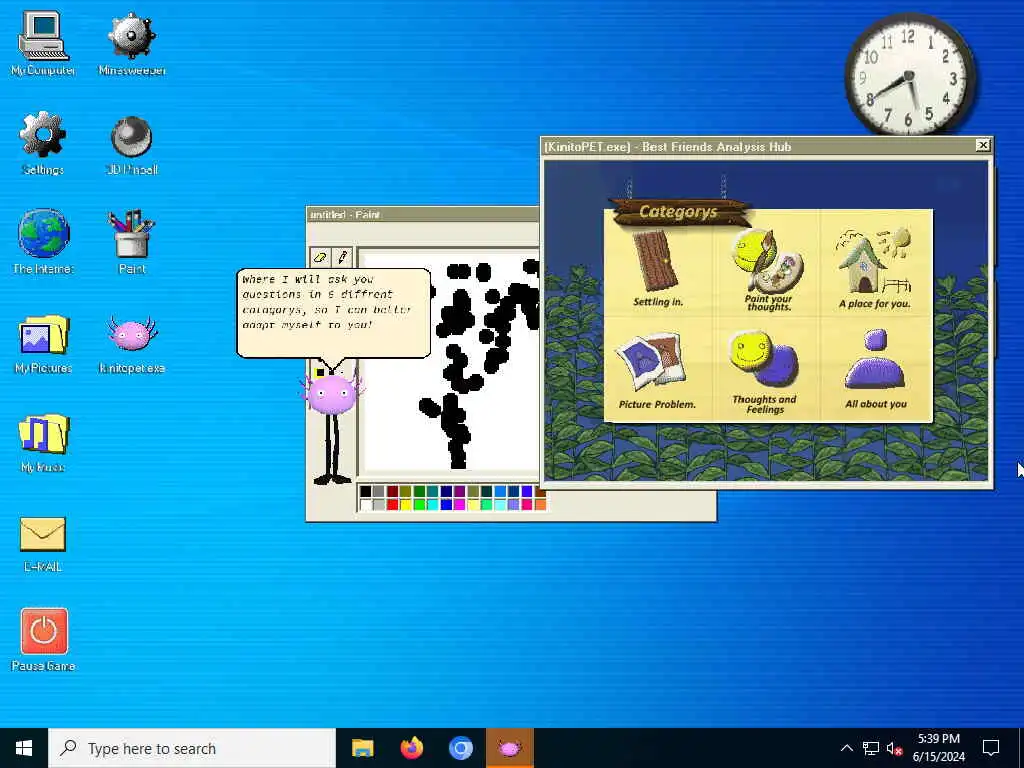1024x768 pixels.
Task: Pick the light gray Paint swatch
Action: coord(379,505)
